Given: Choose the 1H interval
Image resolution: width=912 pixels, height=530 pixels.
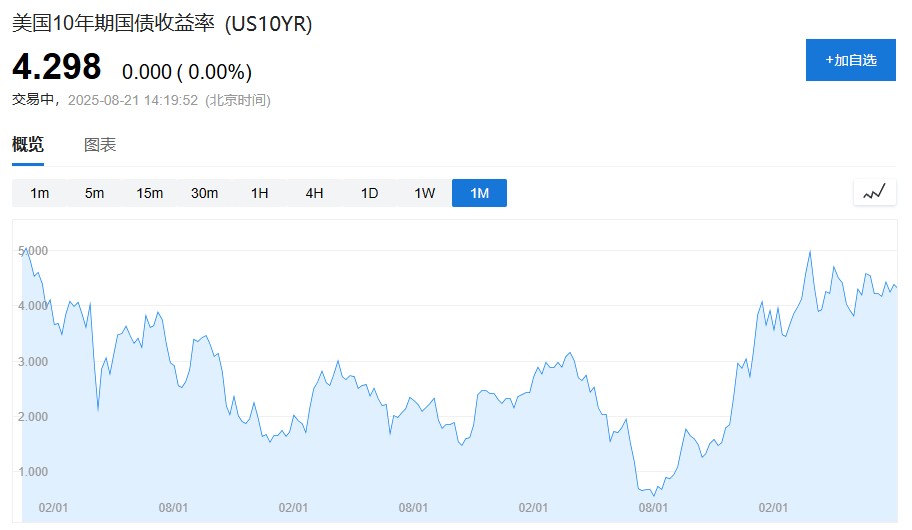Looking at the screenshot, I should pos(259,193).
